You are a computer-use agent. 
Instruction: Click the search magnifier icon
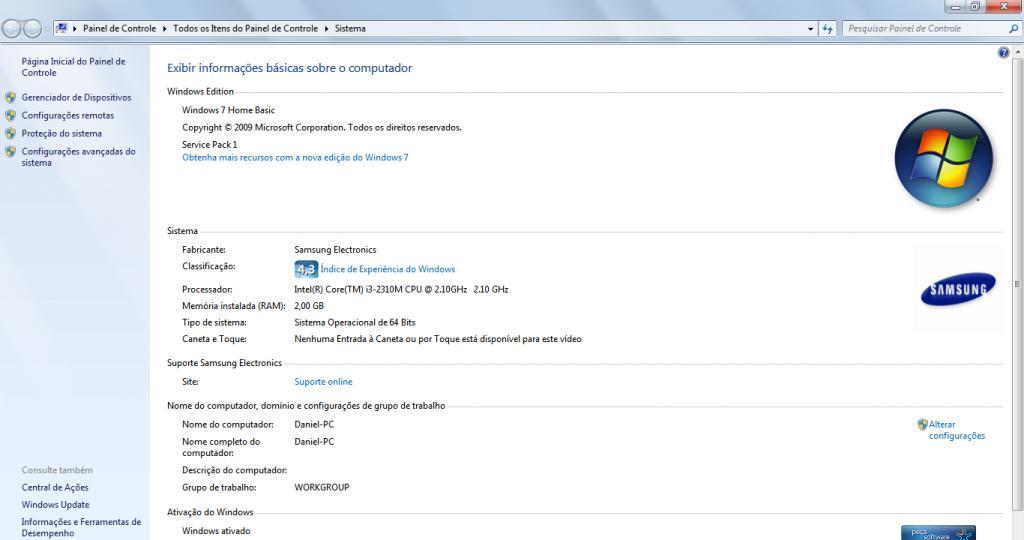pos(1013,29)
